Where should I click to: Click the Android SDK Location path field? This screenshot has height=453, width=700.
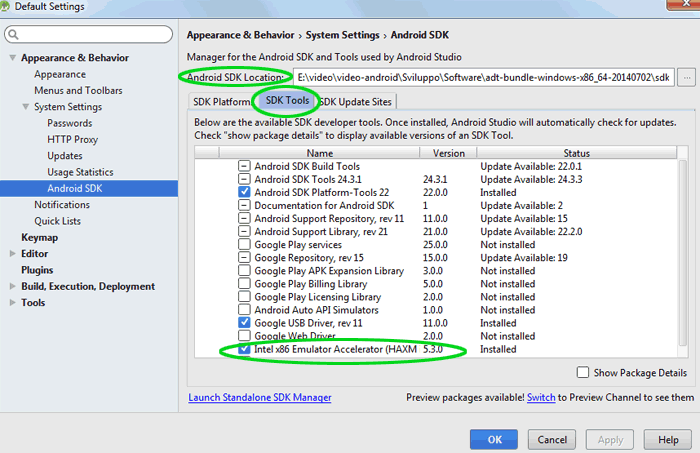click(483, 77)
